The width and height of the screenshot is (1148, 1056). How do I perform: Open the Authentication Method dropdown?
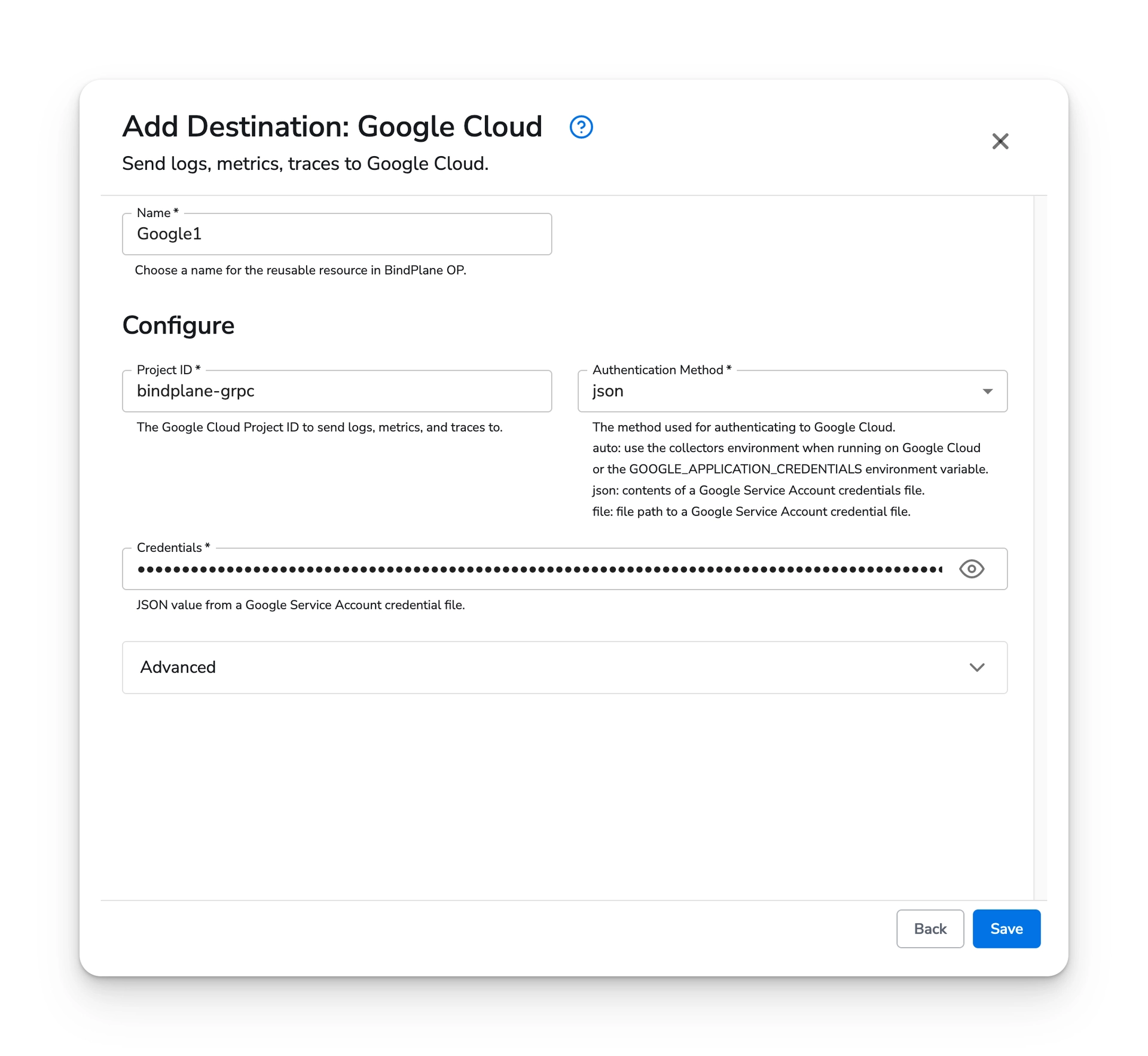(987, 392)
